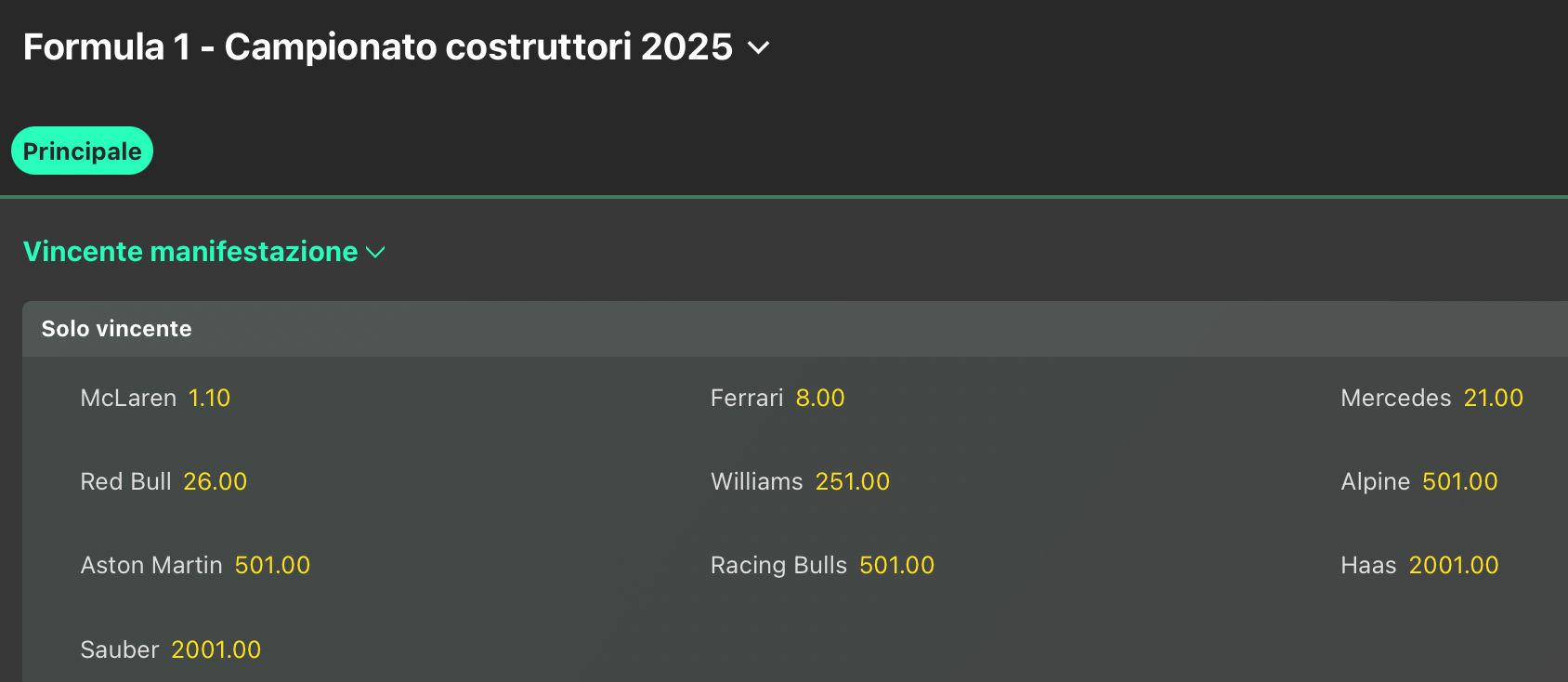Open the Formula 1 championship dropdown chevron
Screen dimensions: 1568x682
pos(758,47)
